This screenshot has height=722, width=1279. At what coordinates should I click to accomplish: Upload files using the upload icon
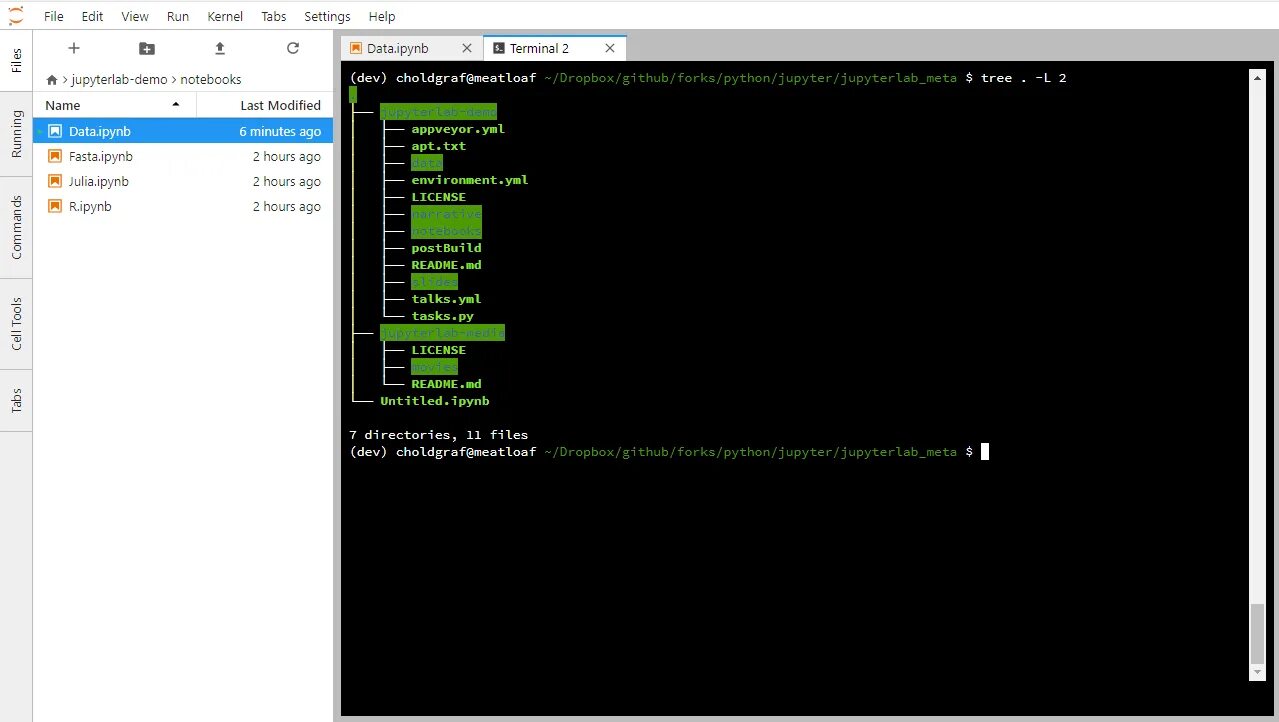(x=220, y=48)
